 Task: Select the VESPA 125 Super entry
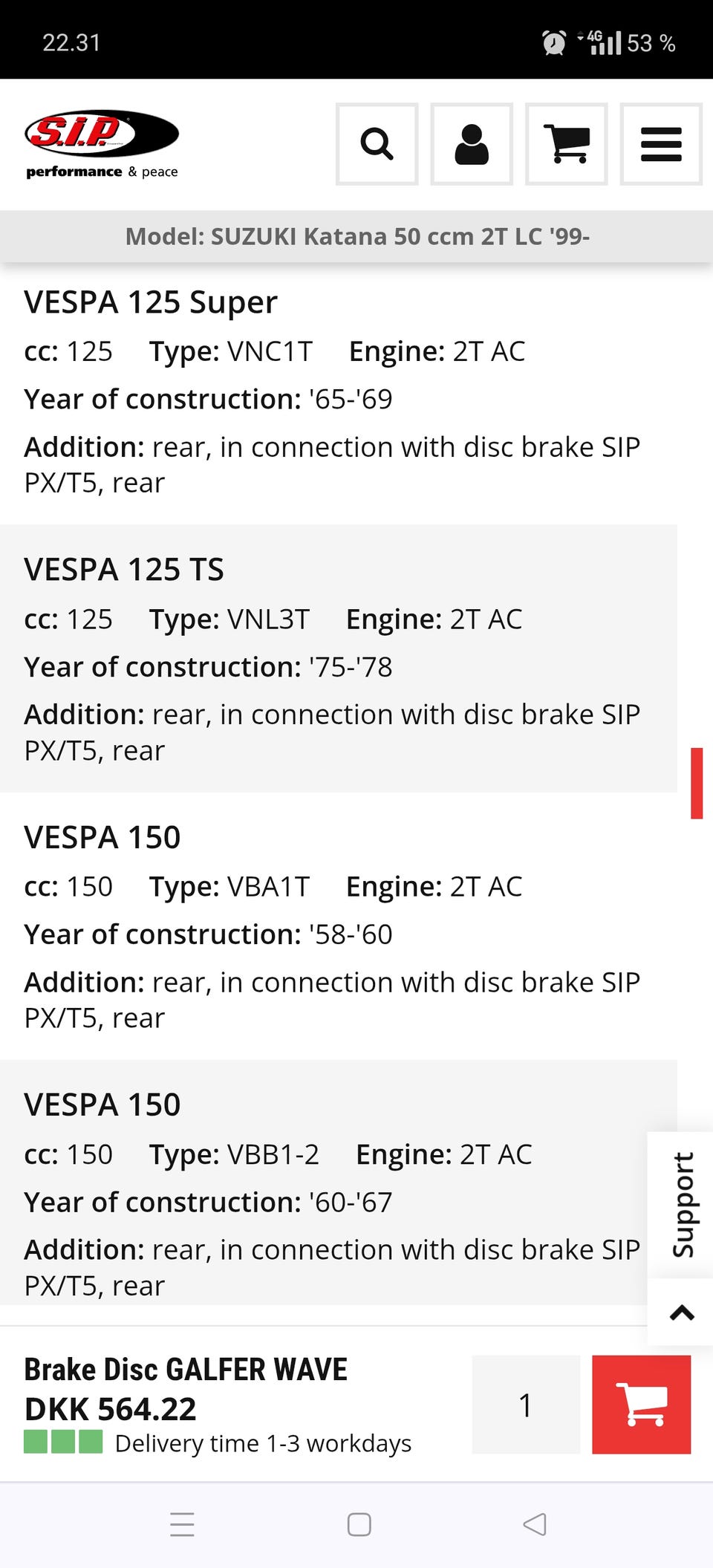(151, 302)
